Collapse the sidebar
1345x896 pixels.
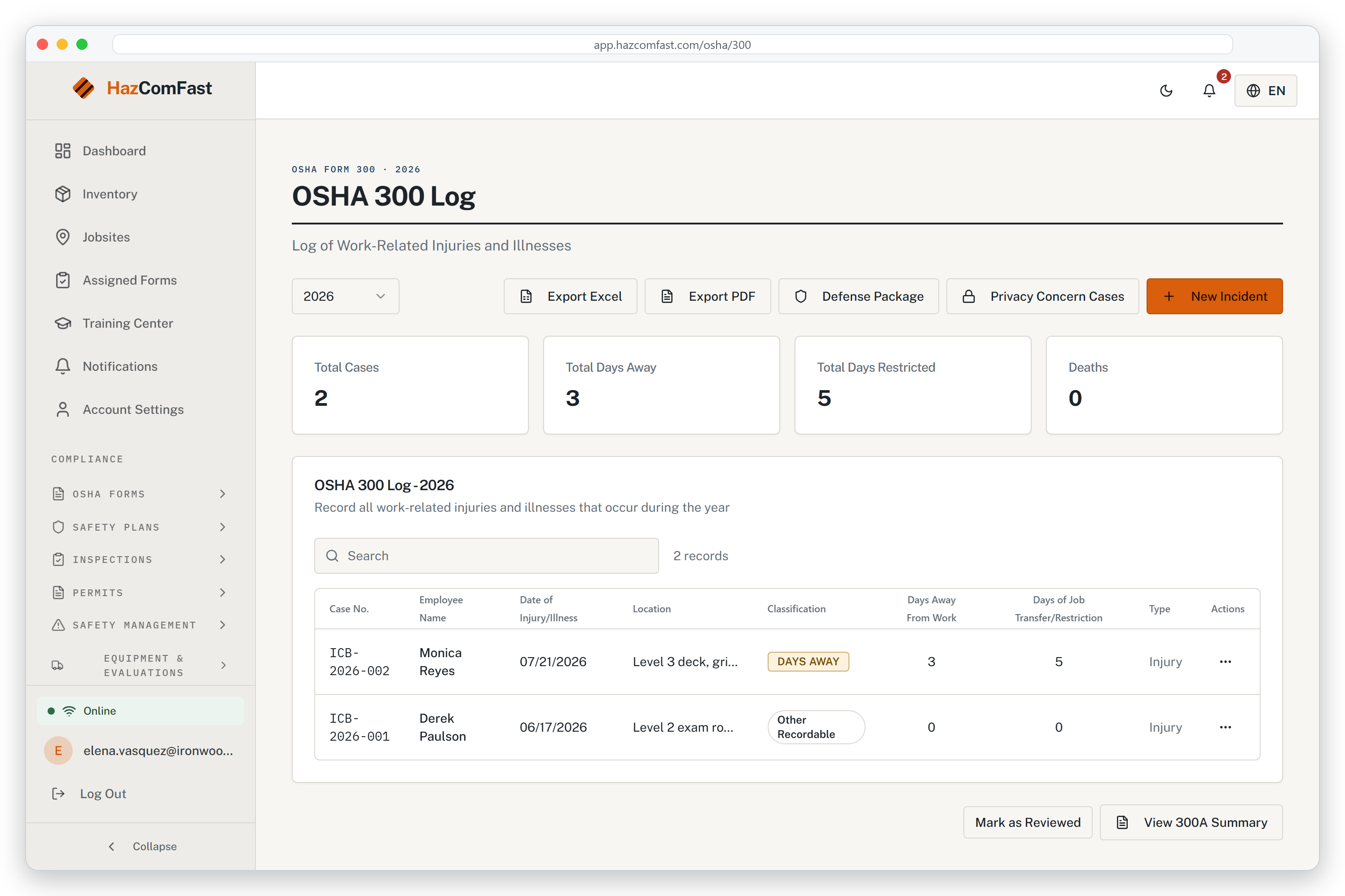pos(143,846)
